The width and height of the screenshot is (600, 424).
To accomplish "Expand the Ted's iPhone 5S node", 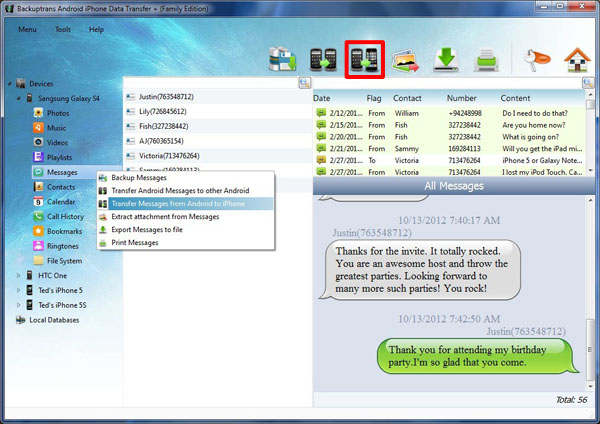I will pyautogui.click(x=18, y=305).
